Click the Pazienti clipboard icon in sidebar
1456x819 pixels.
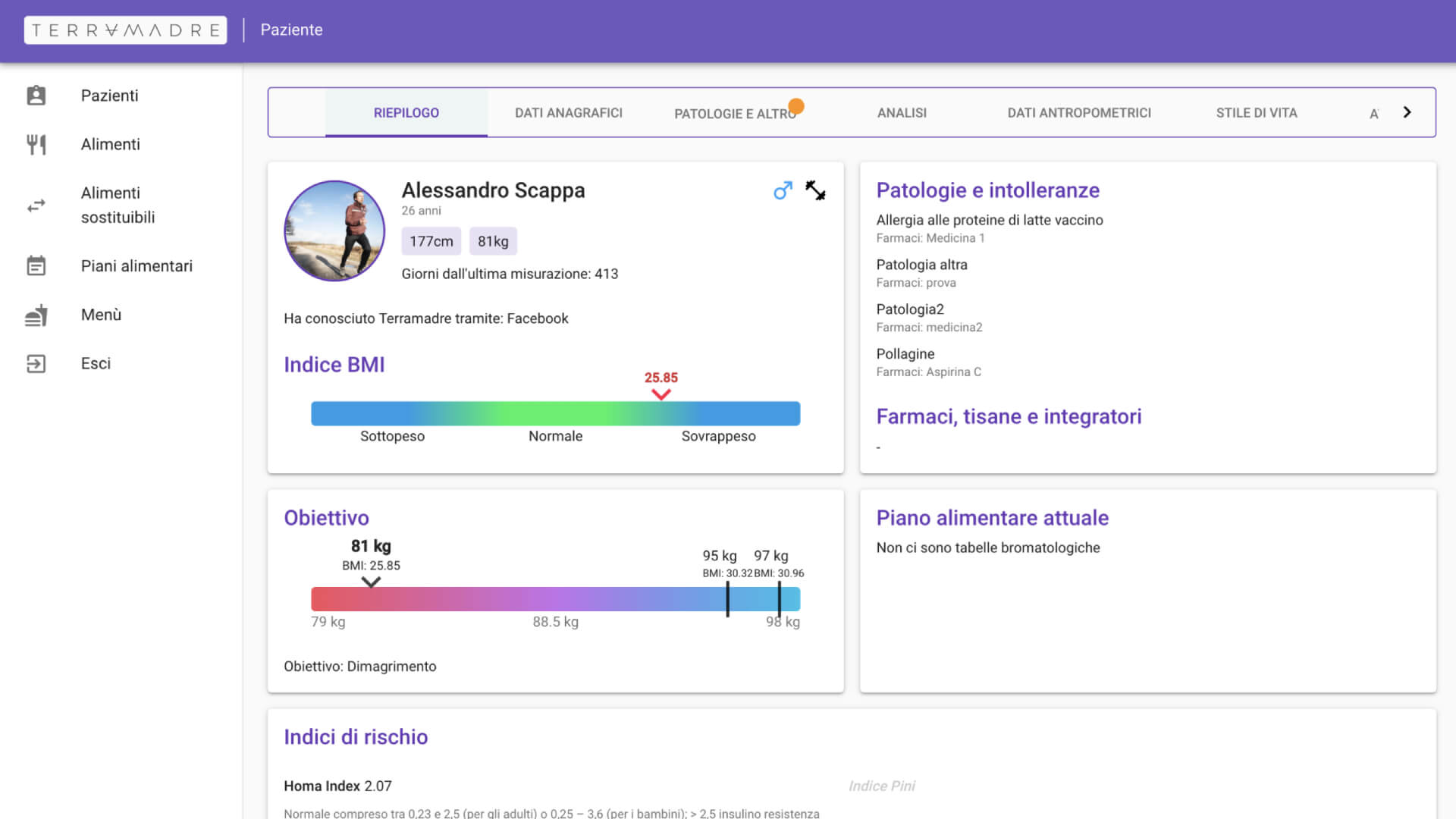(x=36, y=96)
